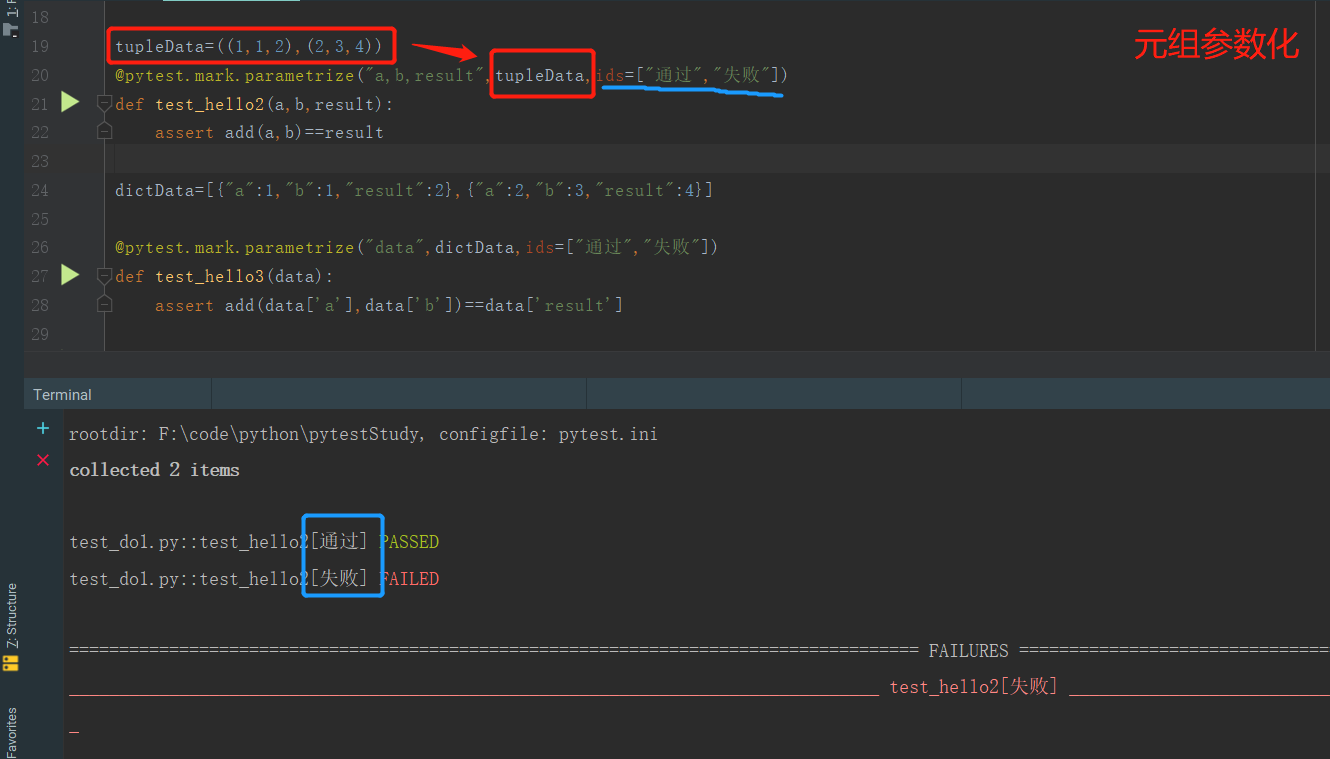Click line number 19 in the gutter
This screenshot has width=1330, height=759.
coord(39,46)
